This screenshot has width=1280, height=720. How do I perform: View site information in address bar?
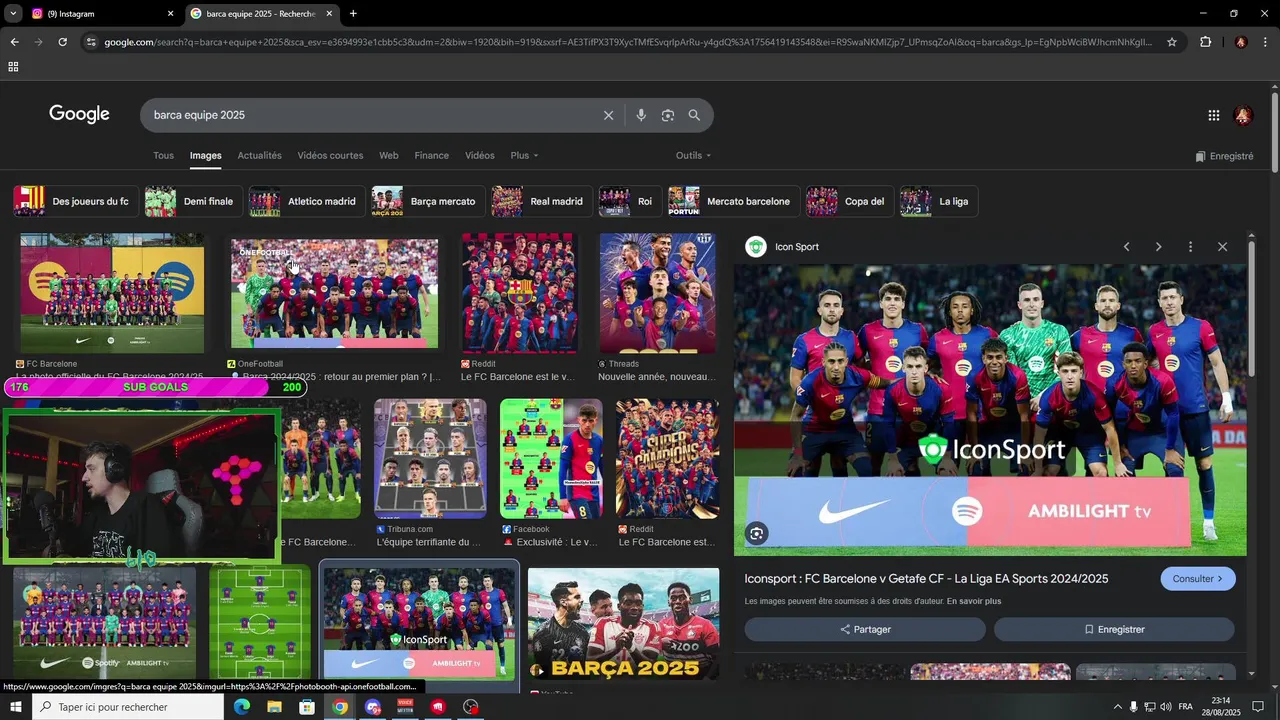pos(91,42)
